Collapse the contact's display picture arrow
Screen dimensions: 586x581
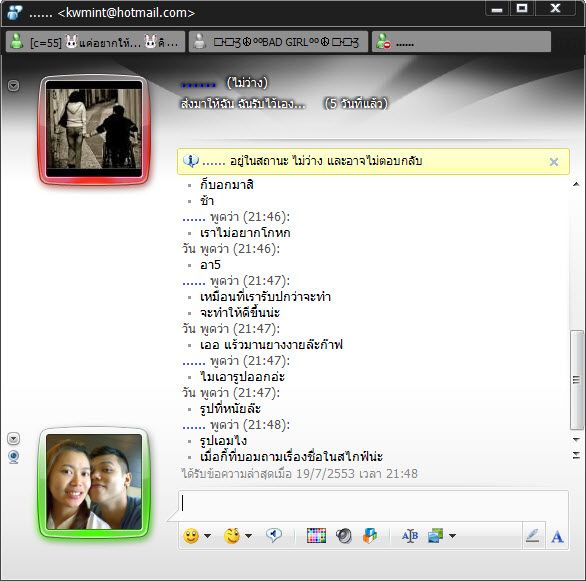13,86
